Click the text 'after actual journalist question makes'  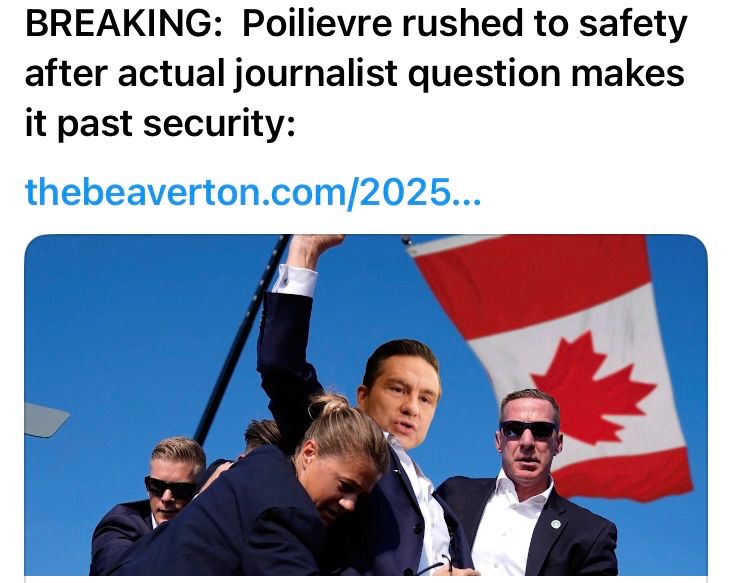[355, 73]
